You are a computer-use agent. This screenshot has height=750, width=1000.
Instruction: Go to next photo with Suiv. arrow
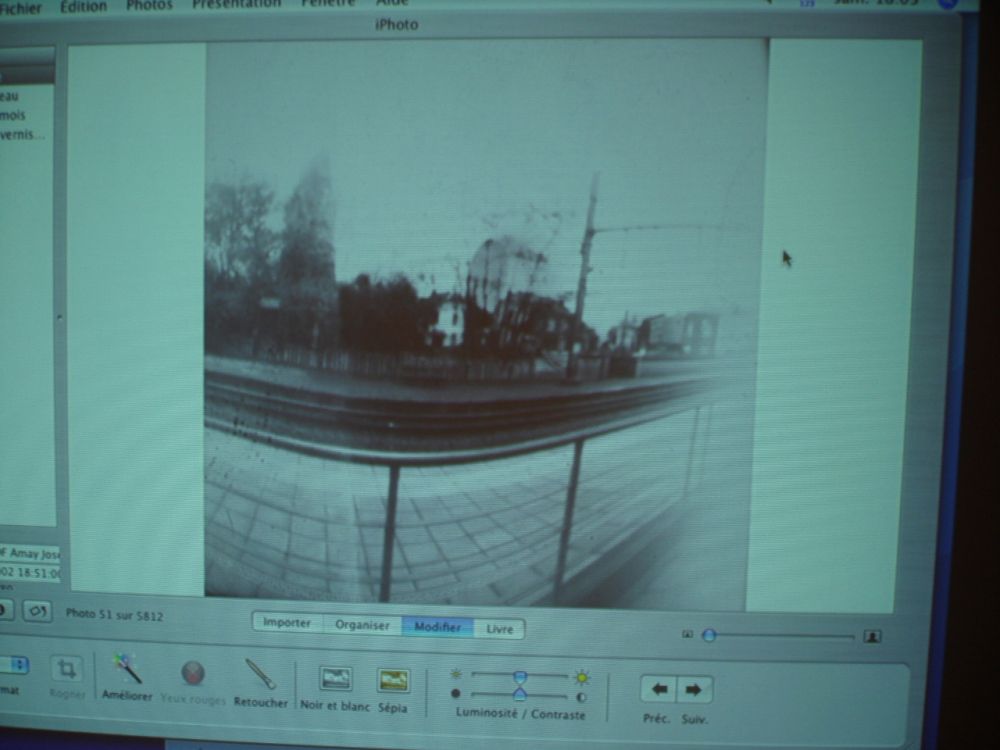click(x=693, y=689)
